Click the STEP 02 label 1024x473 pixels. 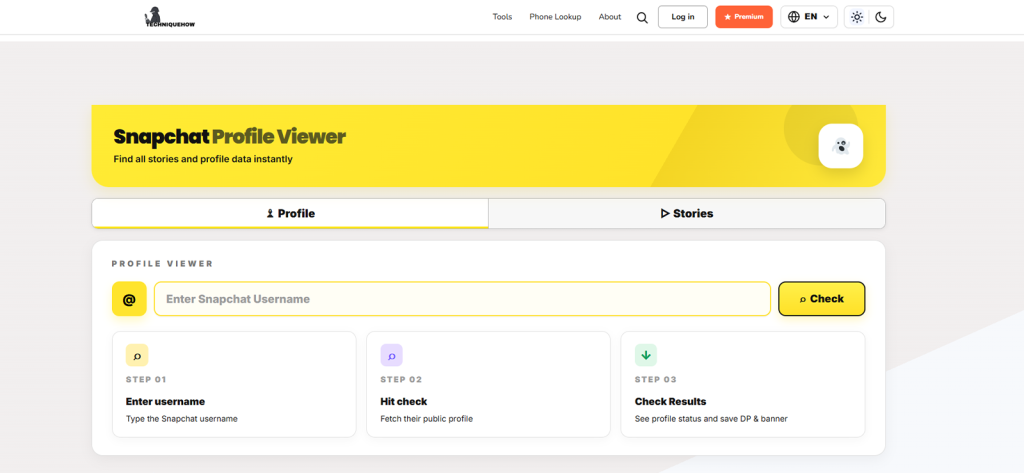[401, 380]
